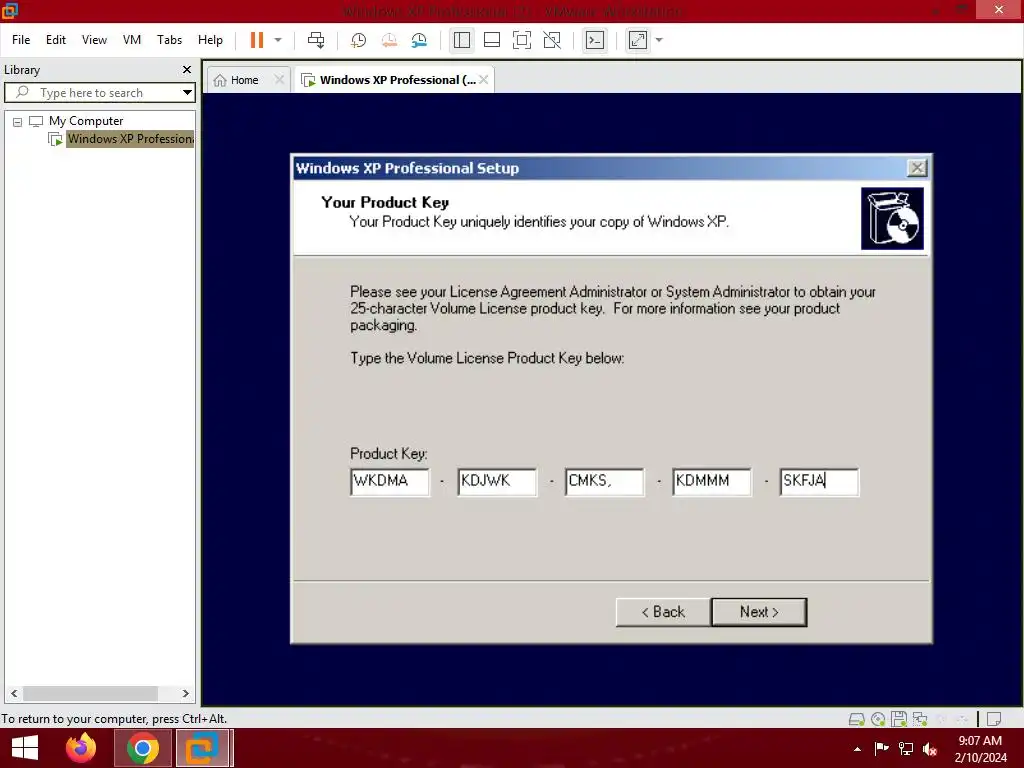Open the Tabs menu
This screenshot has width=1024, height=768.
click(x=169, y=40)
